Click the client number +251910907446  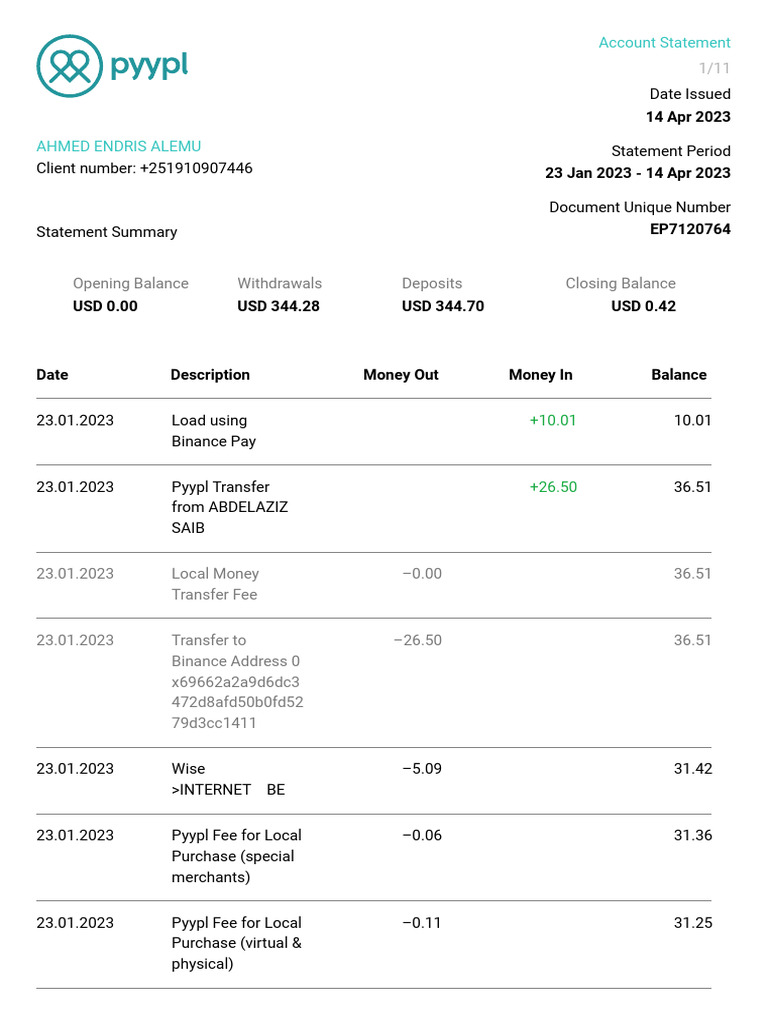(x=196, y=168)
